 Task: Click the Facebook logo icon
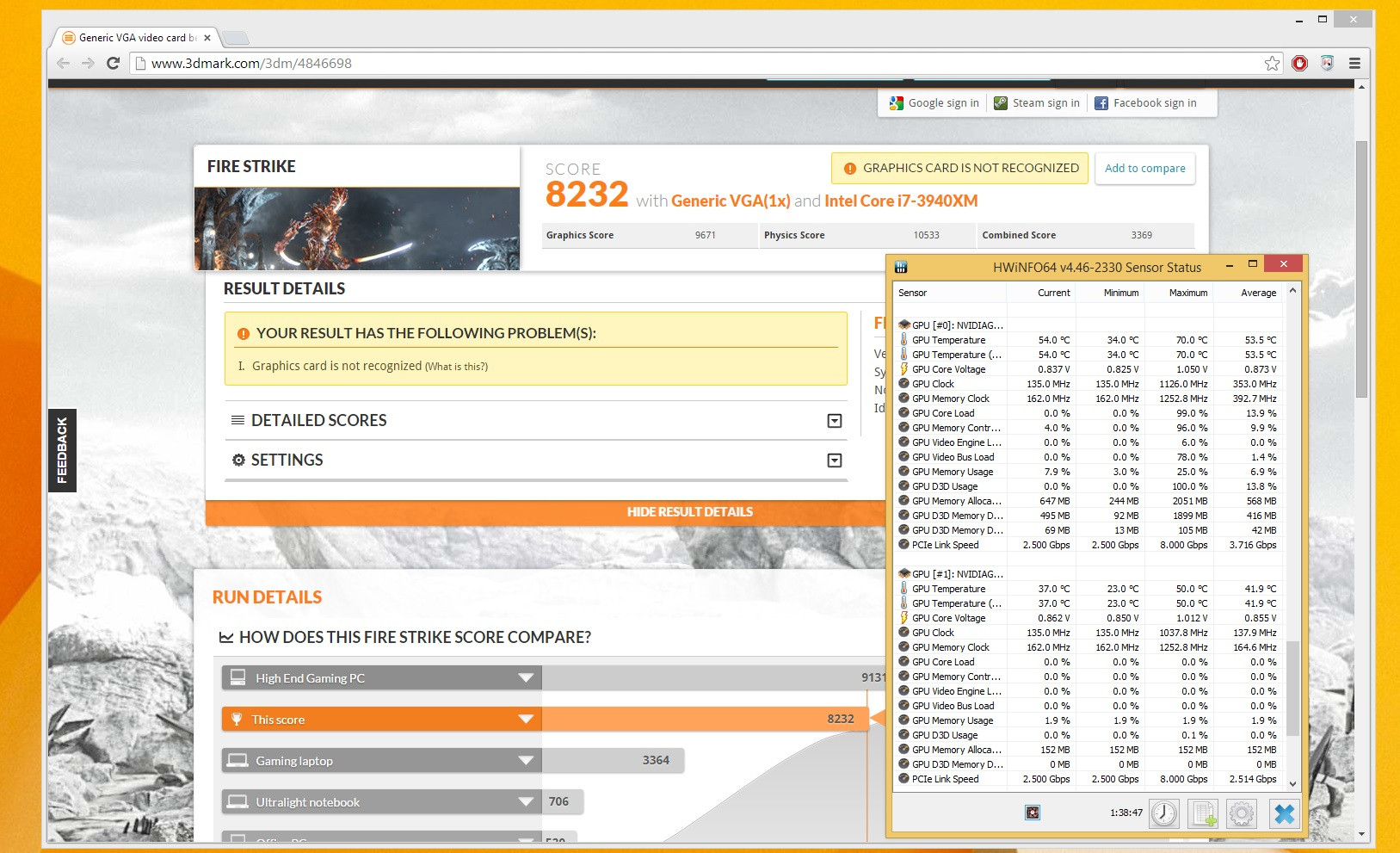pyautogui.click(x=1101, y=103)
